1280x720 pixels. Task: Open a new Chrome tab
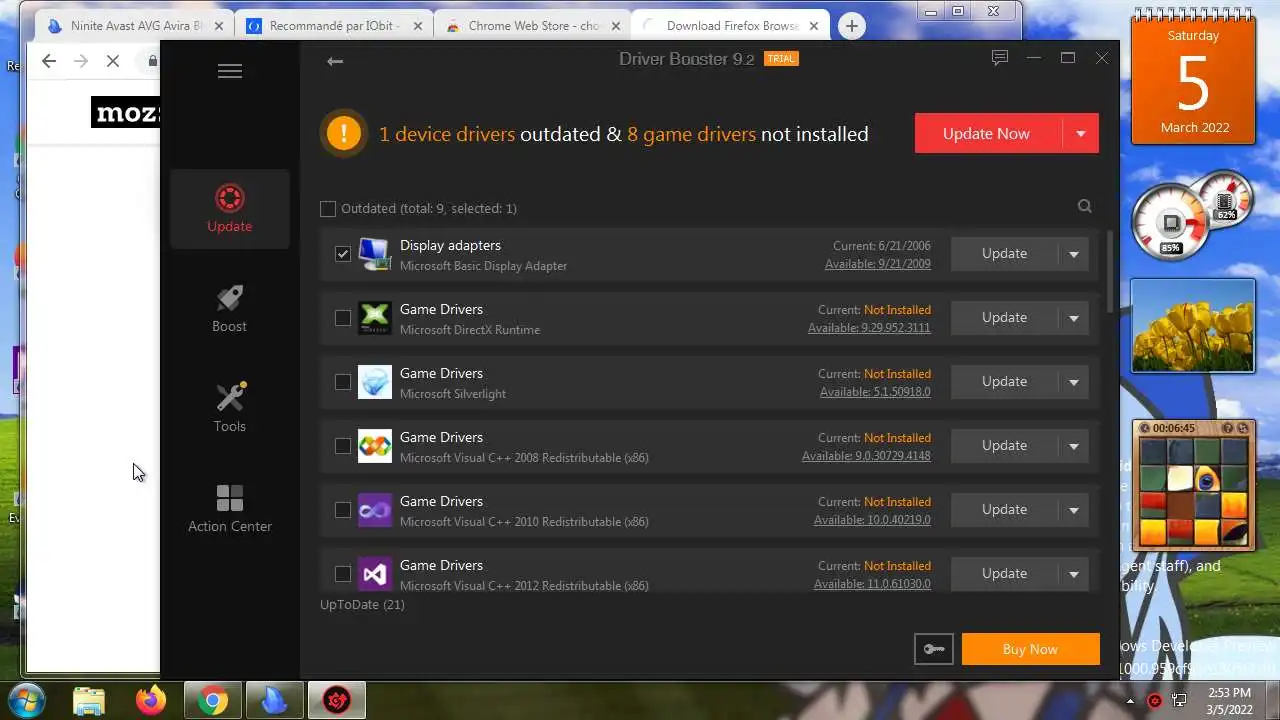coord(852,26)
